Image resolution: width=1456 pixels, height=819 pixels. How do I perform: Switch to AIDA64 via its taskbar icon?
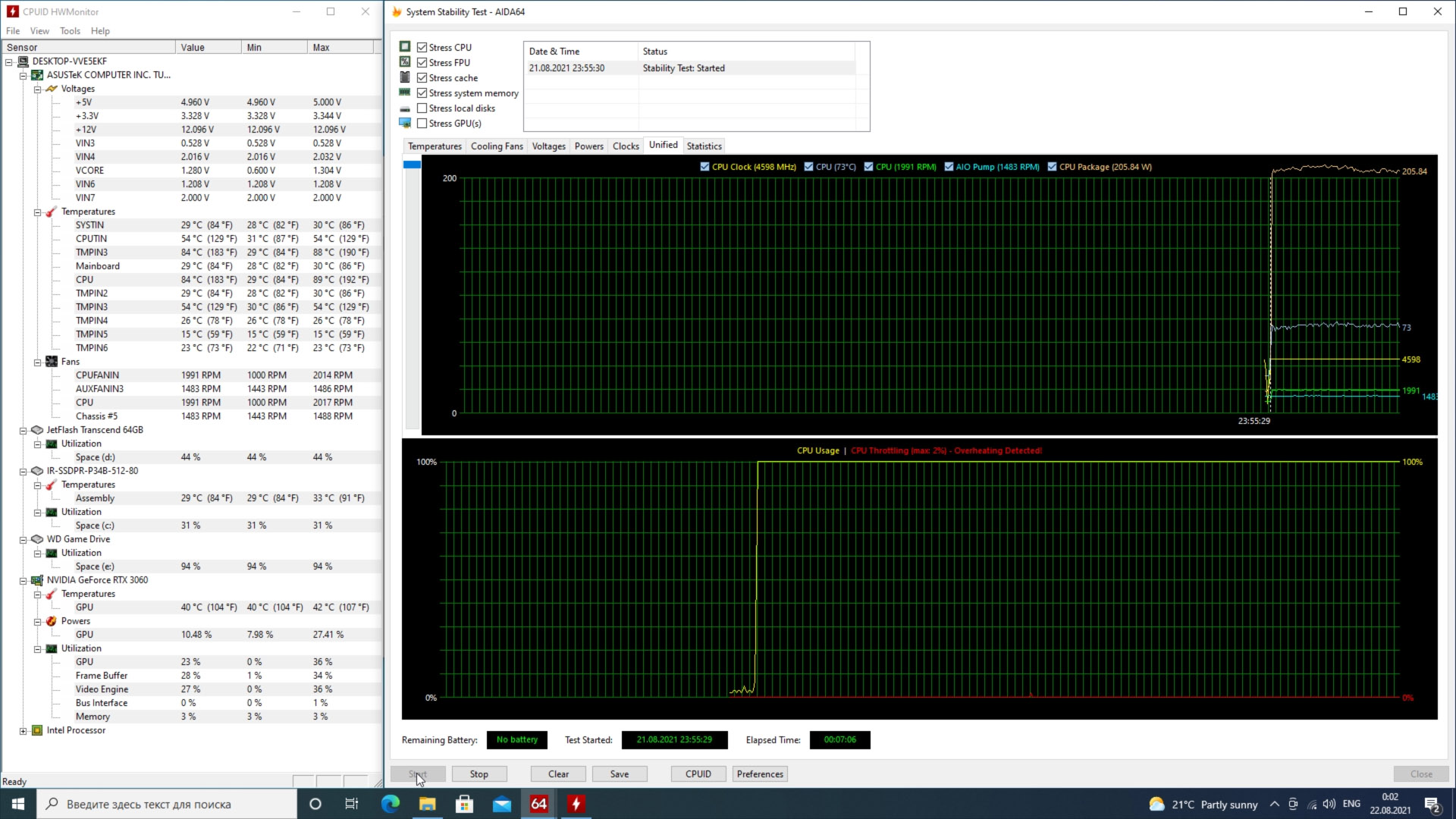click(539, 804)
